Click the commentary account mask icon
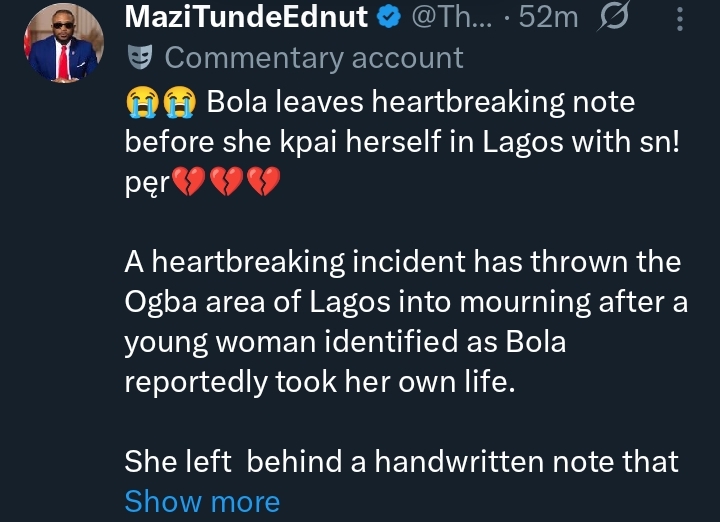The height and width of the screenshot is (522, 720). coord(139,58)
